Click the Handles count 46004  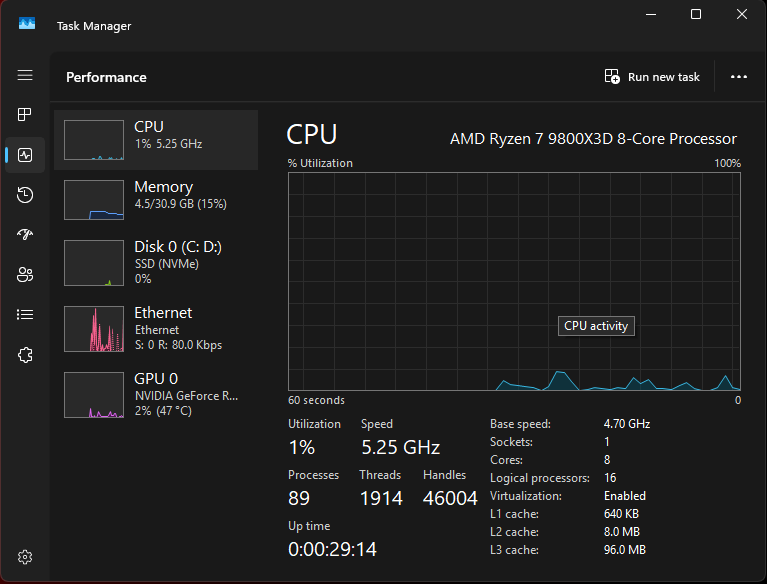pos(450,498)
